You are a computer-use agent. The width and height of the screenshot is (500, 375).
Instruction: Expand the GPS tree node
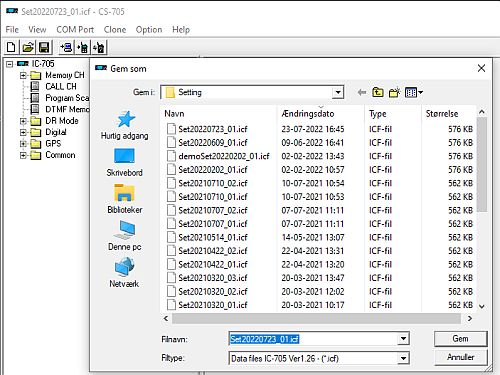(23, 144)
